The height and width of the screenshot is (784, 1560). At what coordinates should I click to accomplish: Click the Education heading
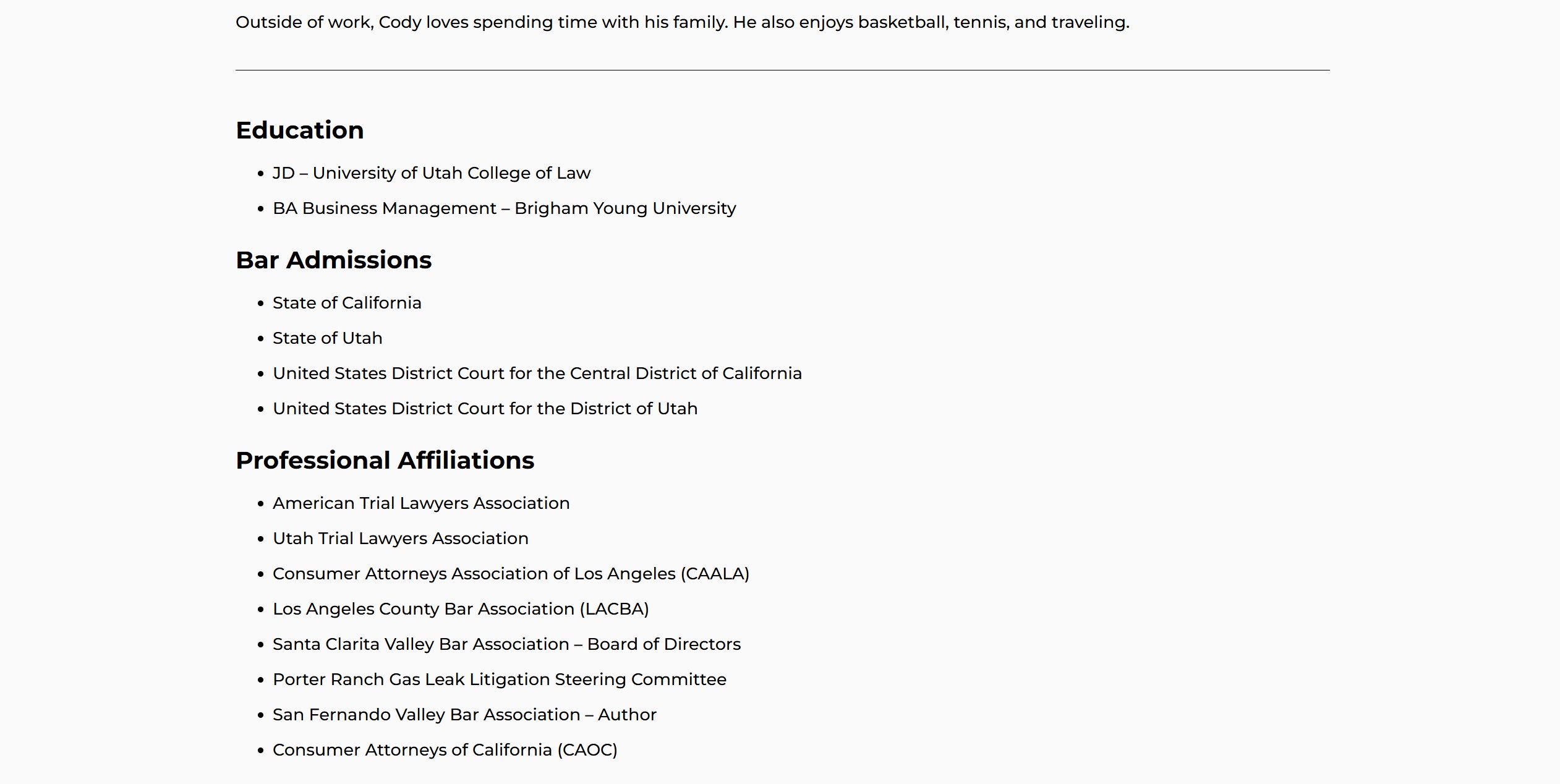(300, 130)
